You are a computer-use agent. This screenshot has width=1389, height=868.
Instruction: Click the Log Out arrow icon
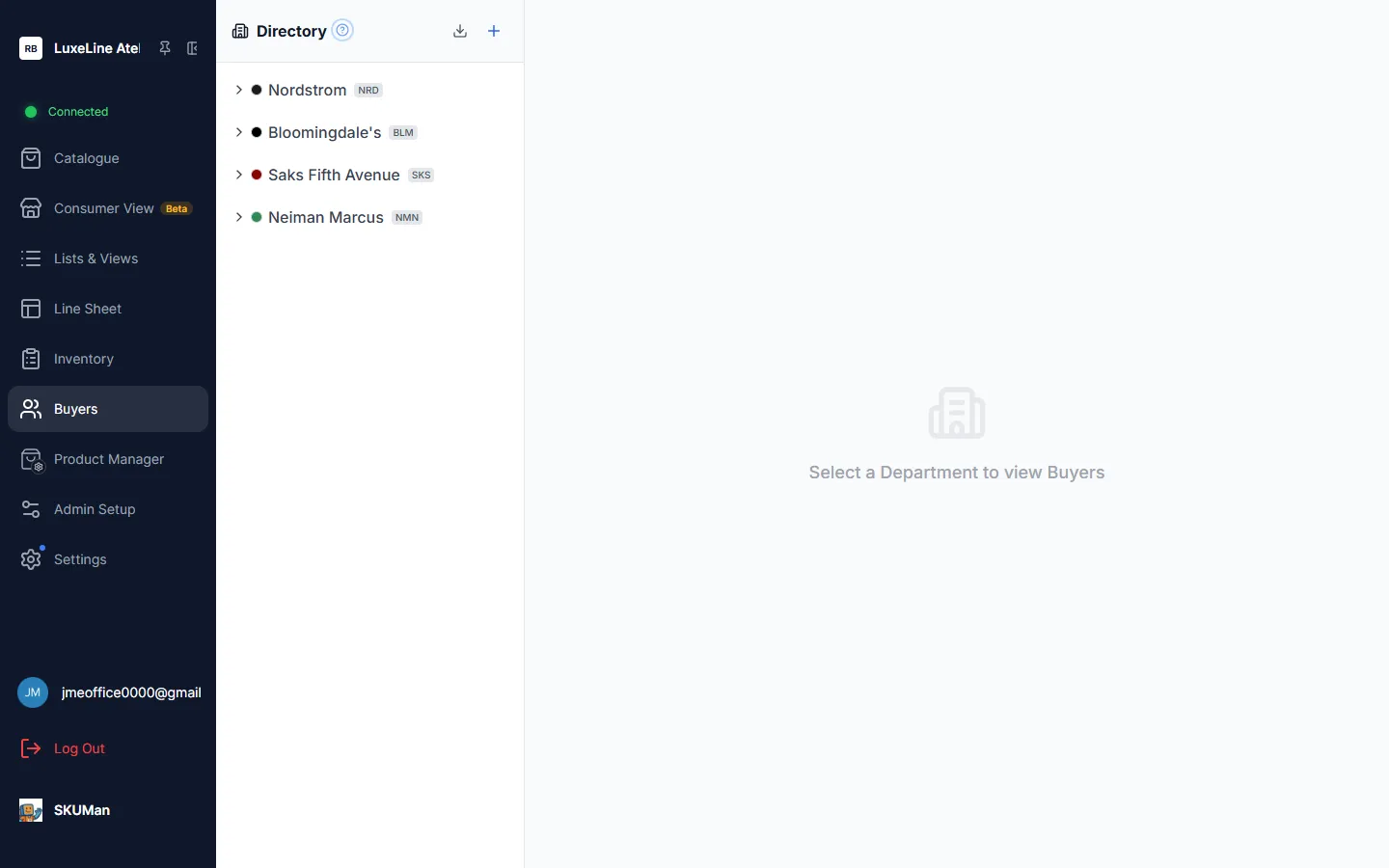tap(31, 748)
